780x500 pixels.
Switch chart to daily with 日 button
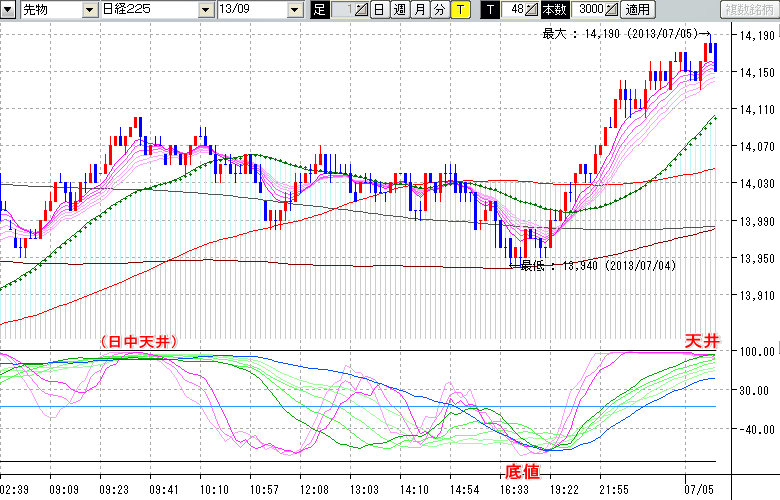(x=379, y=10)
